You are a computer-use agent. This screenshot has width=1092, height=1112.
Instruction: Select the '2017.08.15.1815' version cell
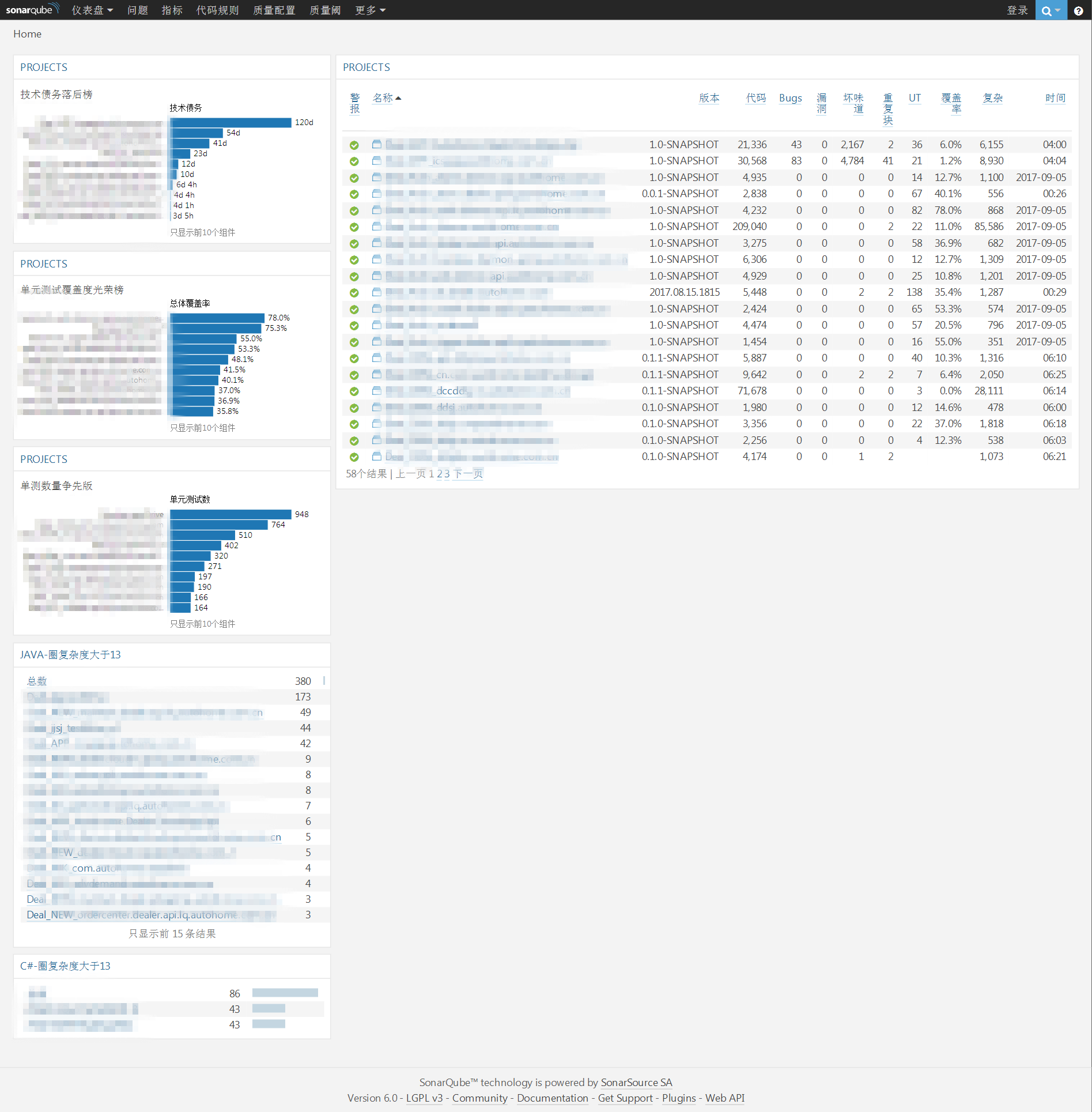[x=685, y=293]
